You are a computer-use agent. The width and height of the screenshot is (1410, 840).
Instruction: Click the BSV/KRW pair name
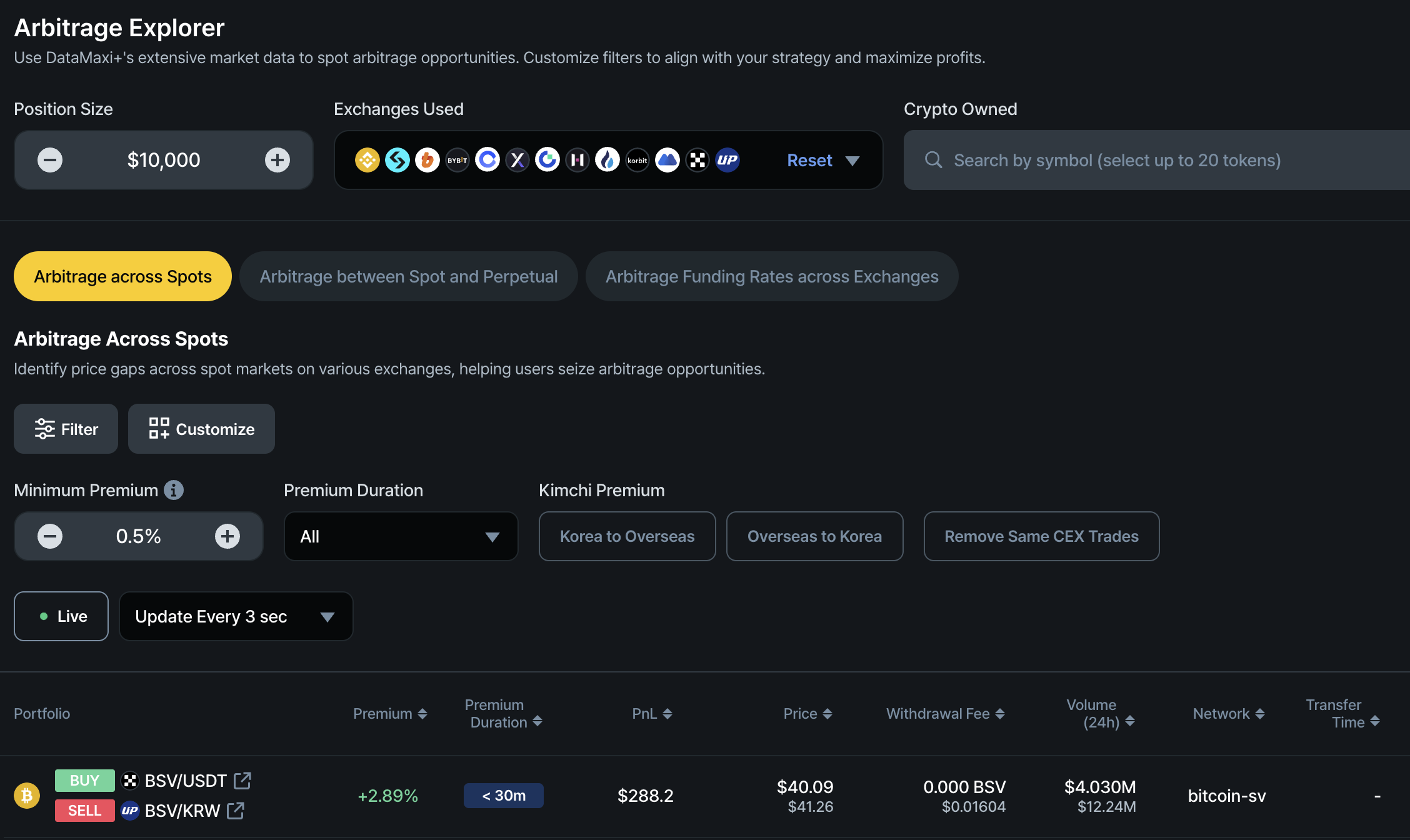pos(182,811)
